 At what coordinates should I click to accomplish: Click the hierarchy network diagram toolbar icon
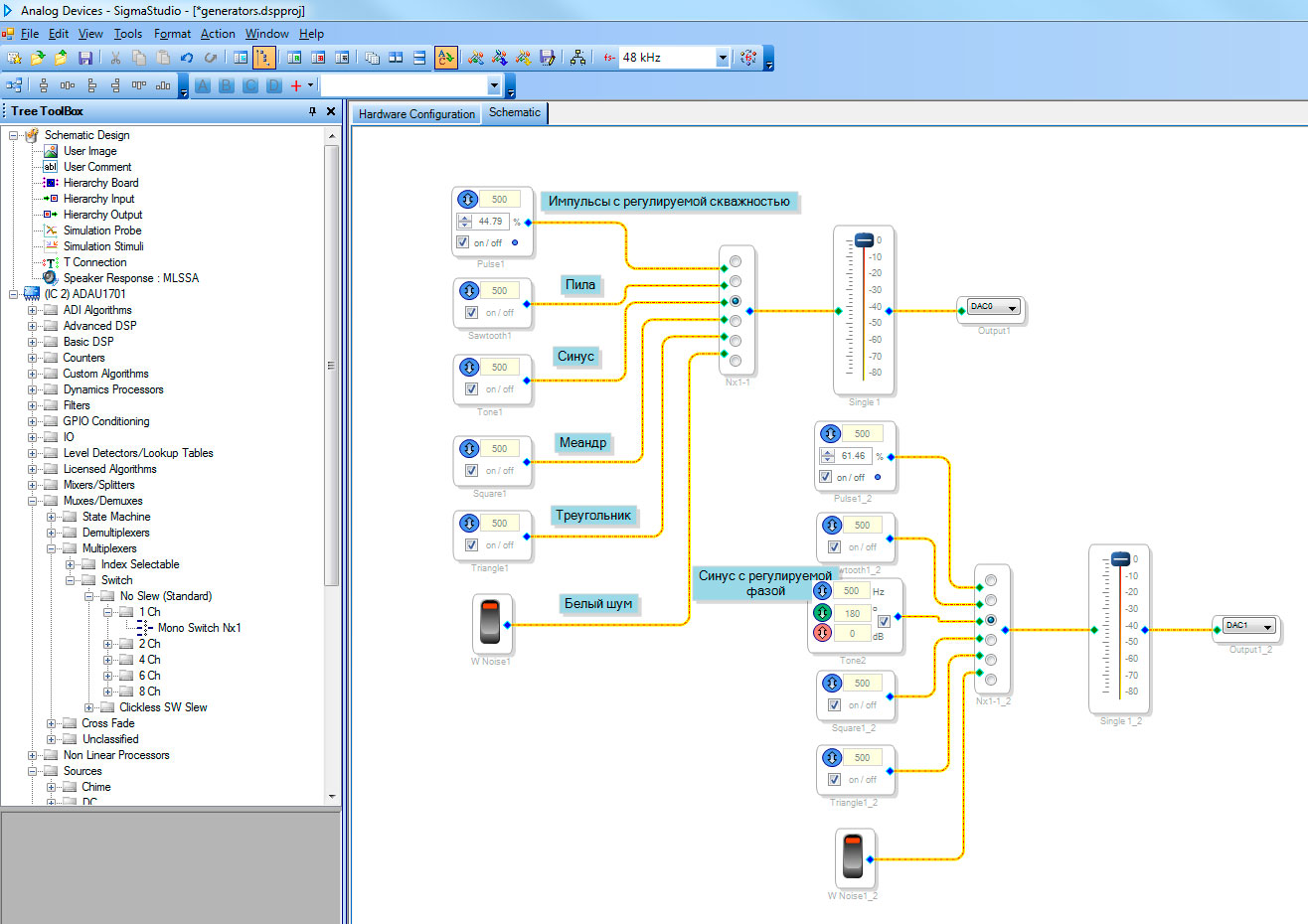pos(577,58)
